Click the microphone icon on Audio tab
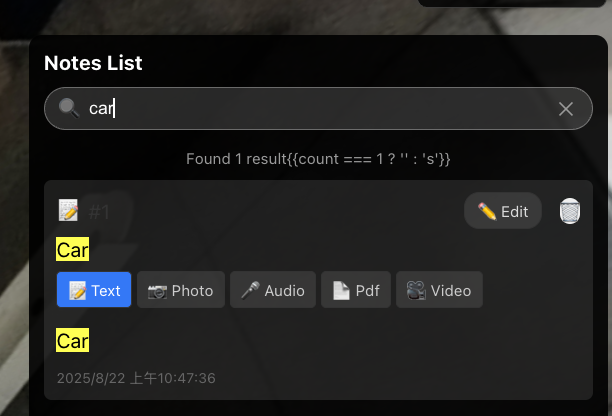The height and width of the screenshot is (416, 612). click(250, 291)
